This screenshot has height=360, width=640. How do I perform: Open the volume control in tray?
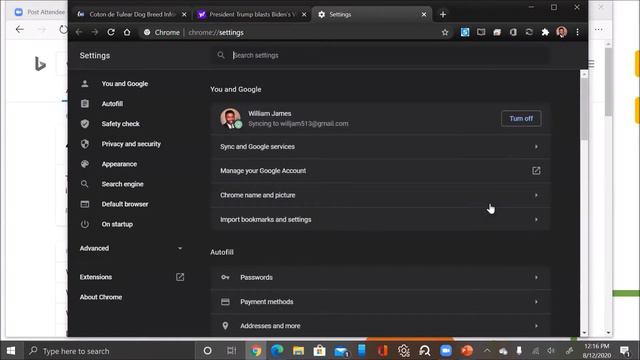tap(551, 351)
